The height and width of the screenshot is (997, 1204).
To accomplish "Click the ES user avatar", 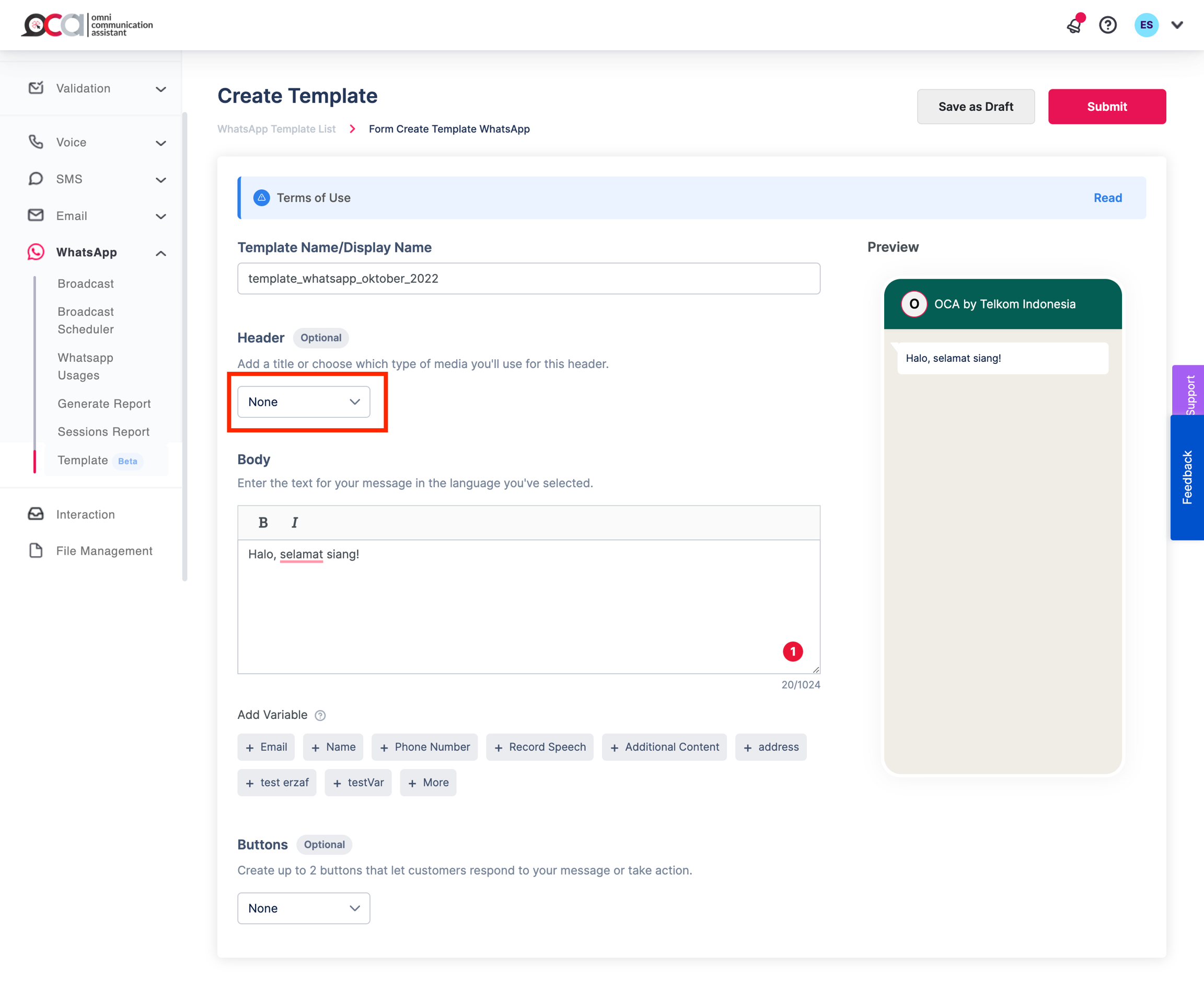I will coord(1146,25).
